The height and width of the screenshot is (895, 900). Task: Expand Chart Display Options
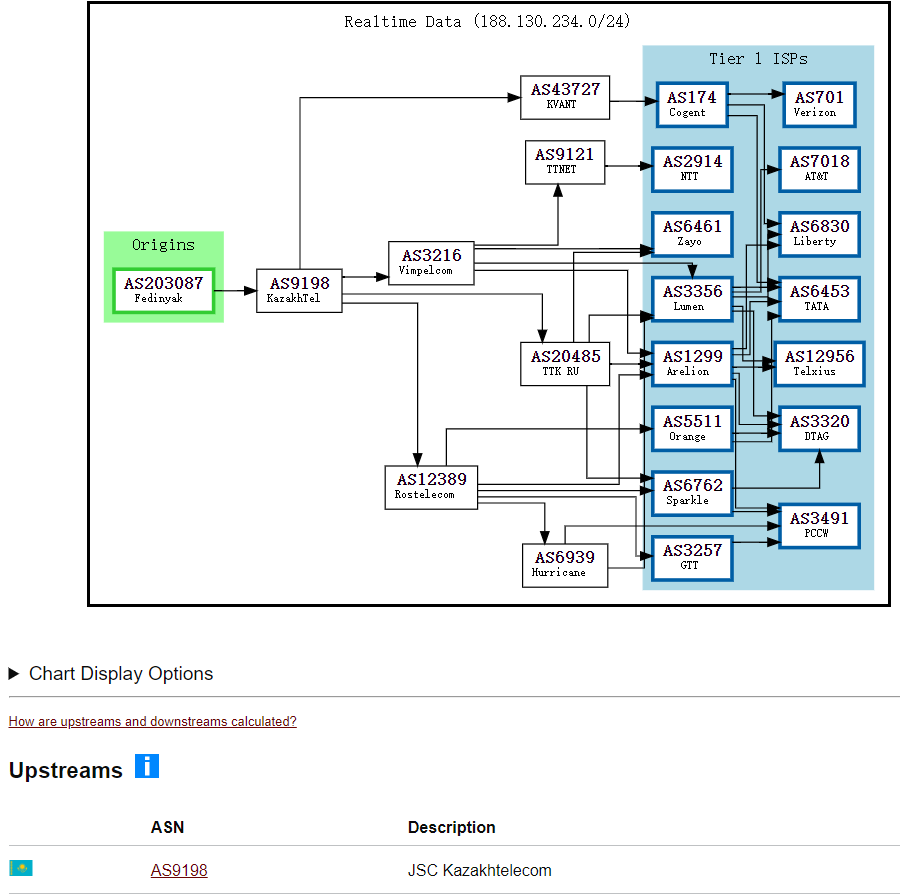[111, 673]
